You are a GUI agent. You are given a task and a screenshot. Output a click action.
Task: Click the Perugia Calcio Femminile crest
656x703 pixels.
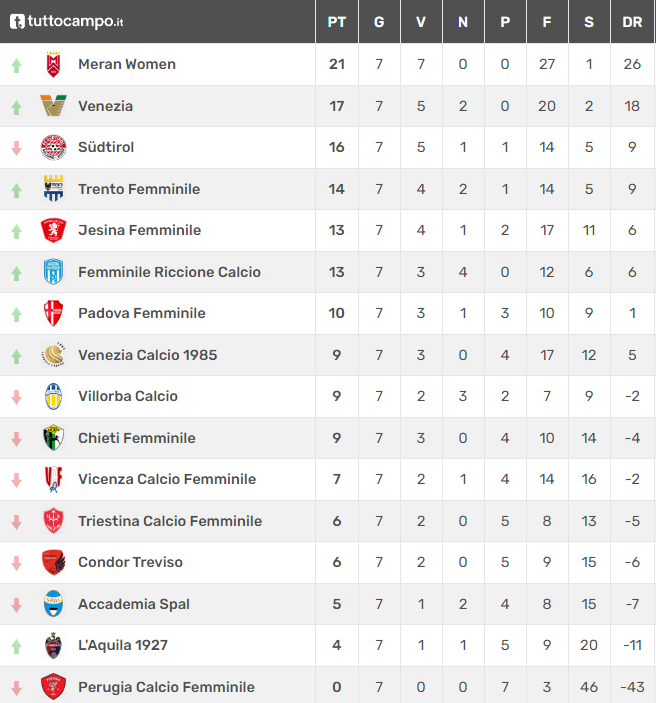(x=53, y=686)
